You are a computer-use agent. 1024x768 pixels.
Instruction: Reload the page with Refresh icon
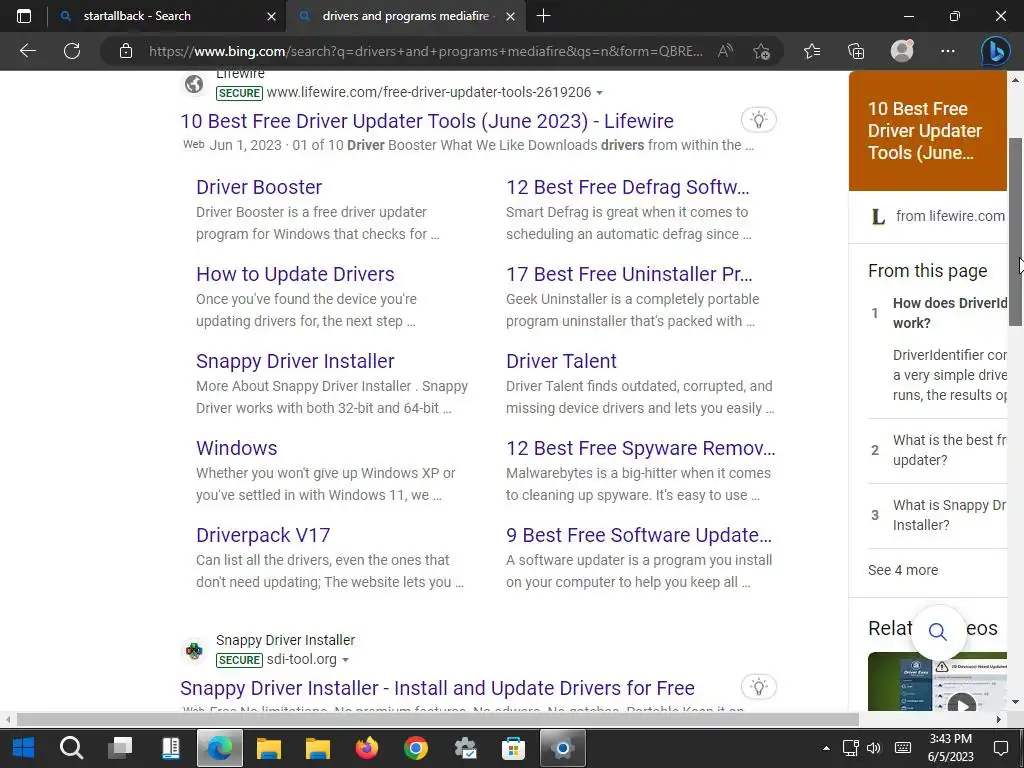point(72,51)
